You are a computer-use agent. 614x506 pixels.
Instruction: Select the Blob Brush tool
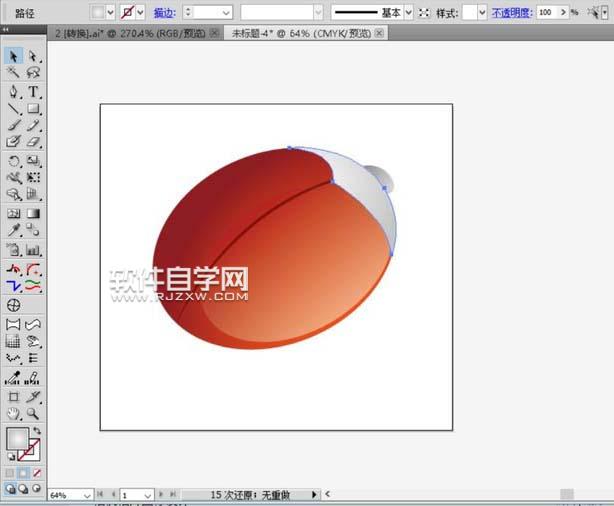click(x=13, y=141)
